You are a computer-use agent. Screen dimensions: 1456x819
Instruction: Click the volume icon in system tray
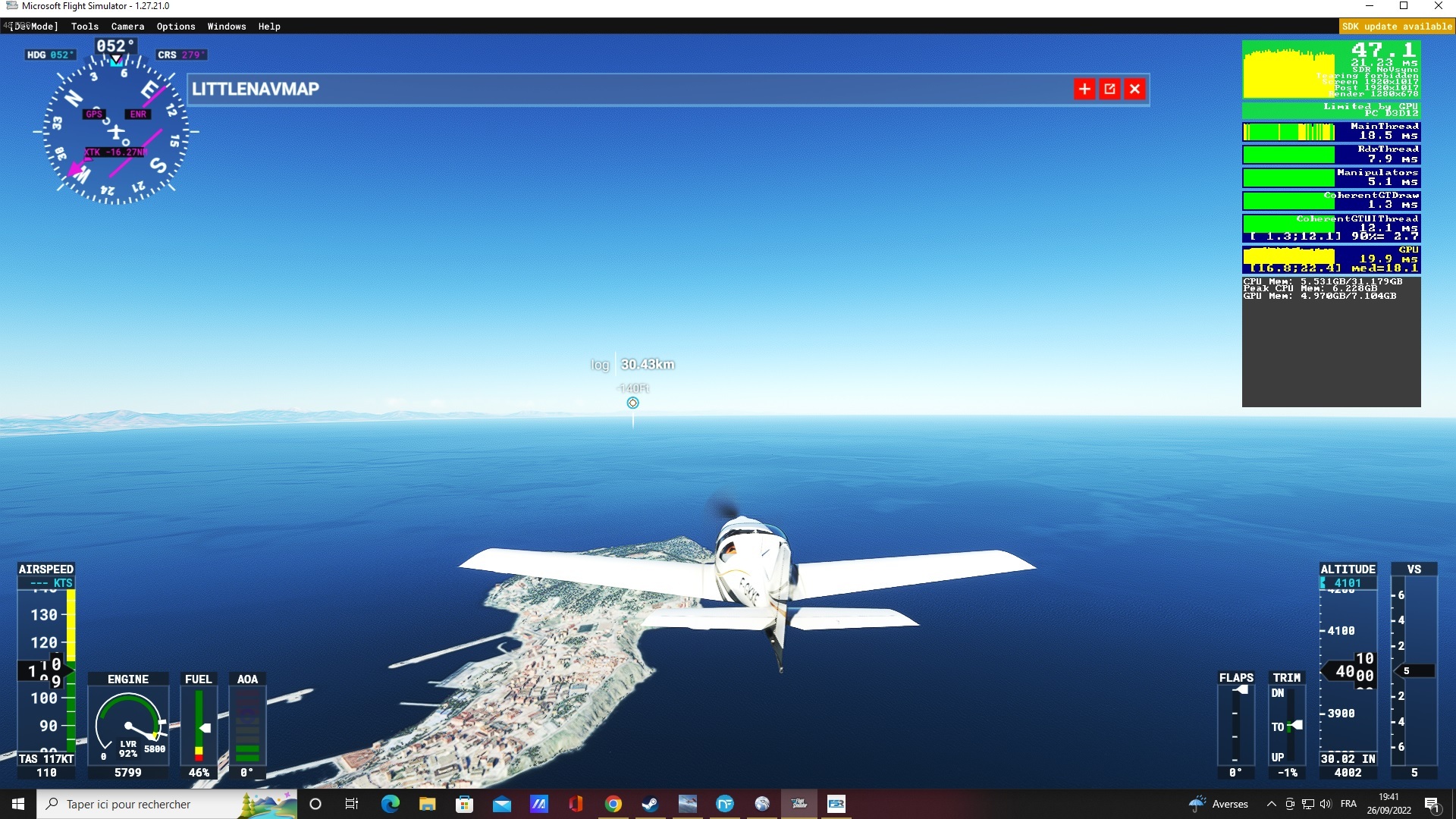click(1325, 804)
